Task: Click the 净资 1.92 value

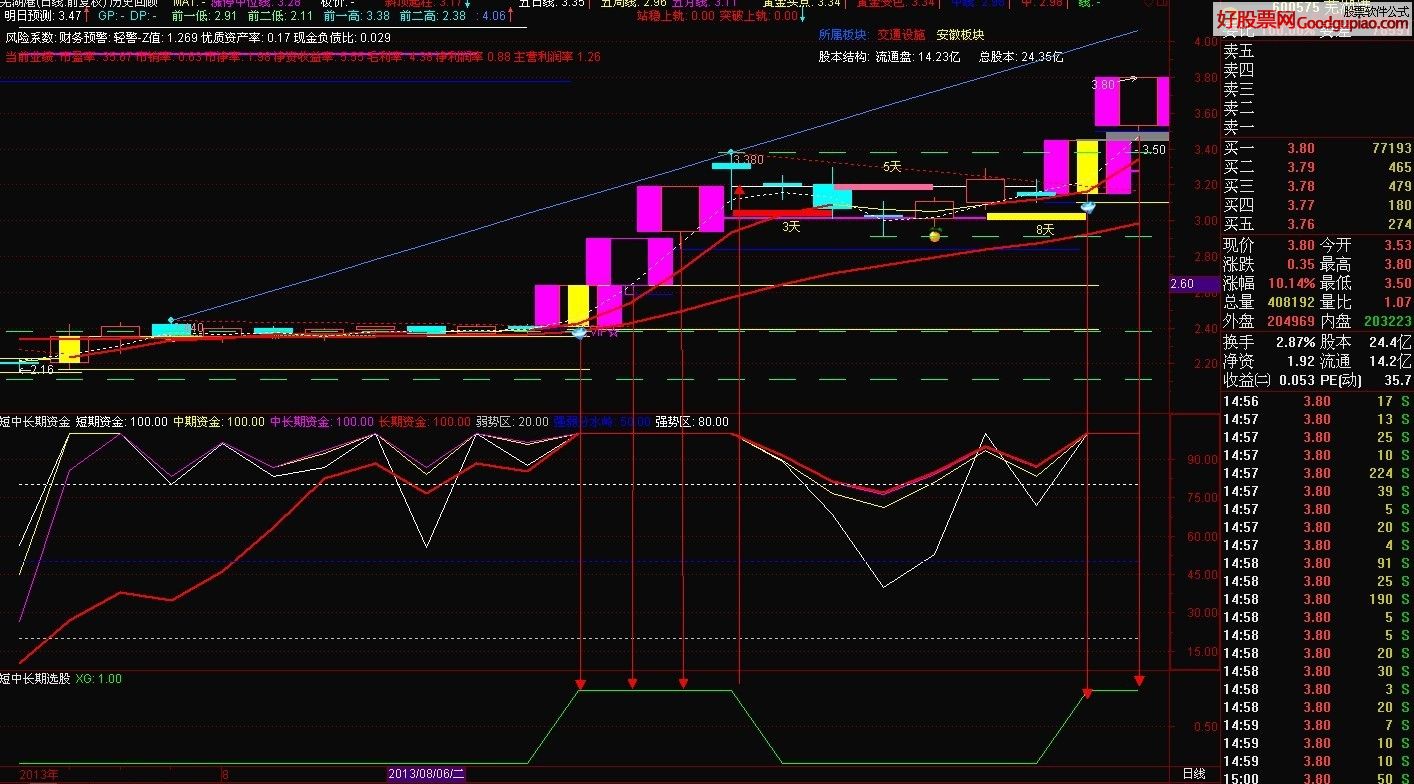Action: point(1301,361)
